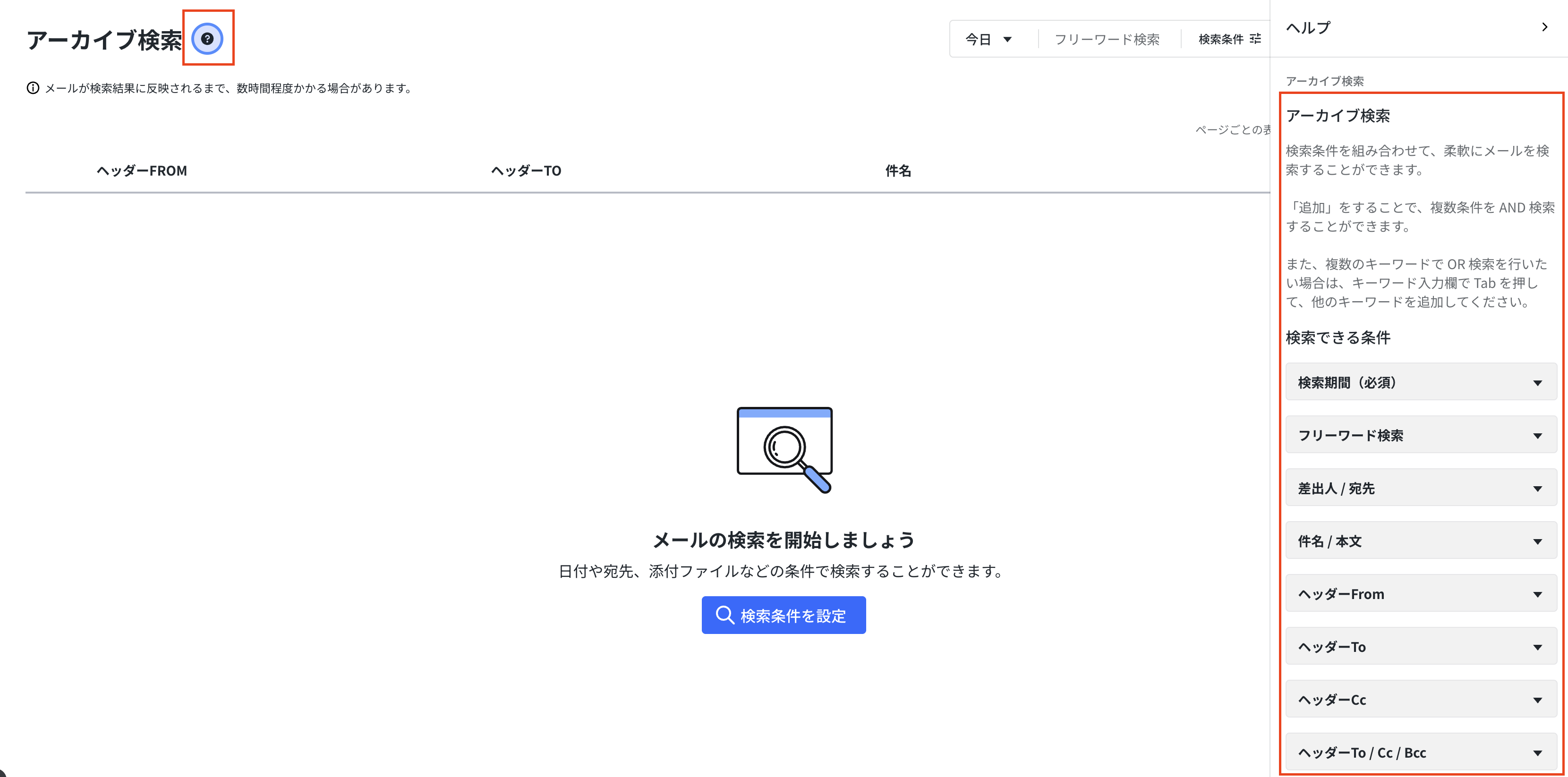This screenshot has height=777, width=1568.
Task: Click the メールの検索を開始しましょう heading
Action: click(784, 540)
